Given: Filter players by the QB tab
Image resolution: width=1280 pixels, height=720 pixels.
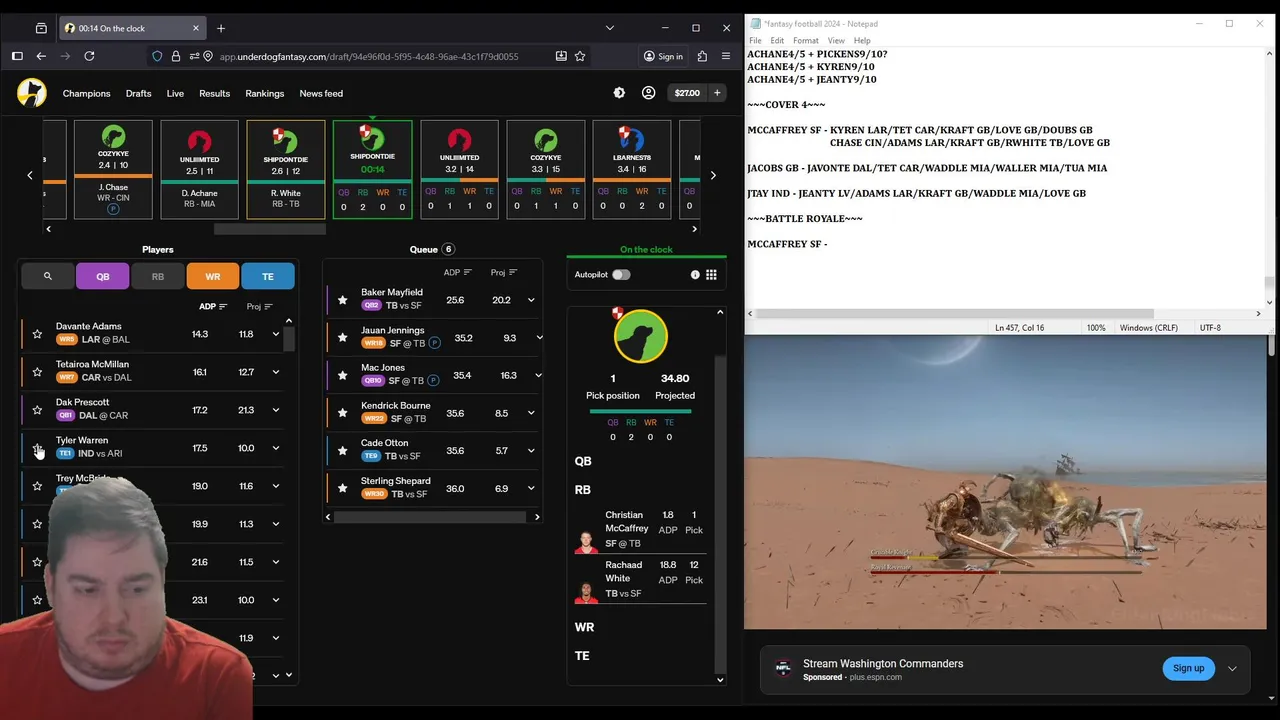Looking at the screenshot, I should click(x=102, y=276).
